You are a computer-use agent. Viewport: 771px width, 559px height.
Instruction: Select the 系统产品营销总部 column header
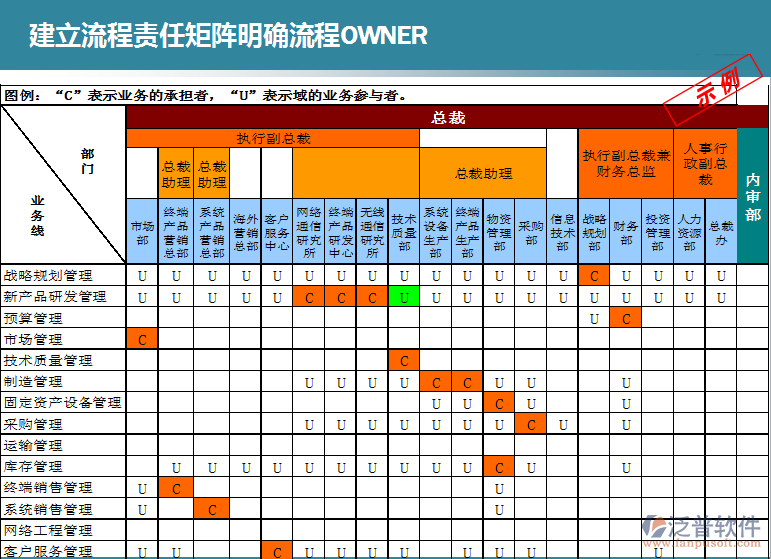(x=212, y=231)
